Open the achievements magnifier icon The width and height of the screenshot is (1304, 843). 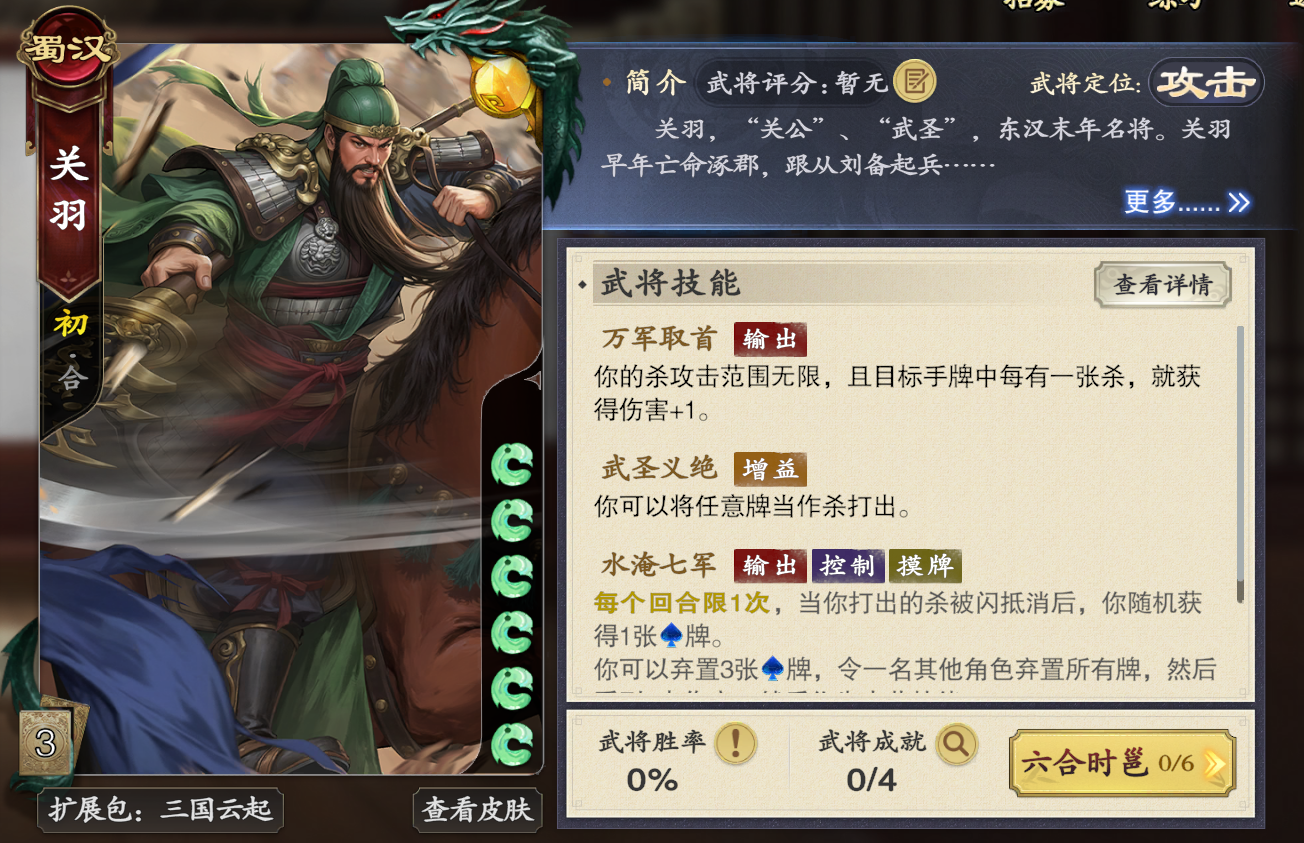click(956, 743)
